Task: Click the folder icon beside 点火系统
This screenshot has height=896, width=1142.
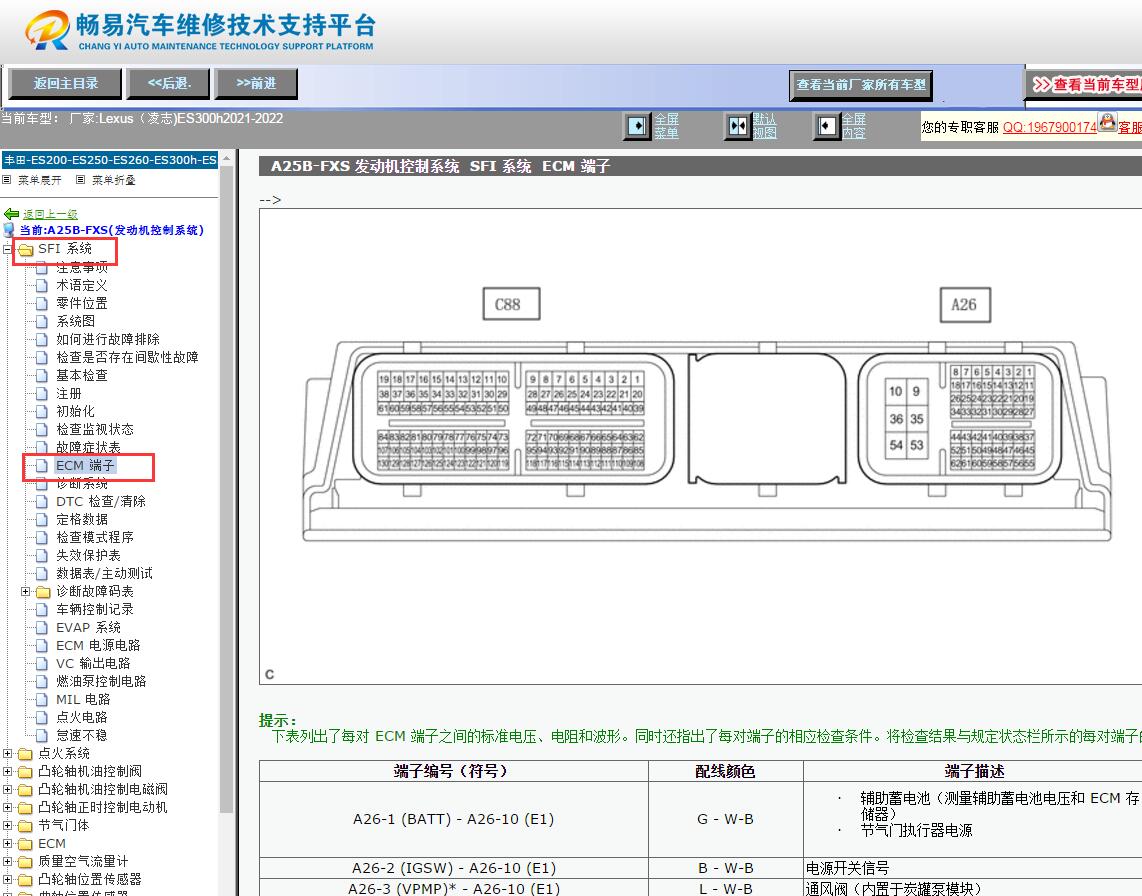Action: pos(25,754)
